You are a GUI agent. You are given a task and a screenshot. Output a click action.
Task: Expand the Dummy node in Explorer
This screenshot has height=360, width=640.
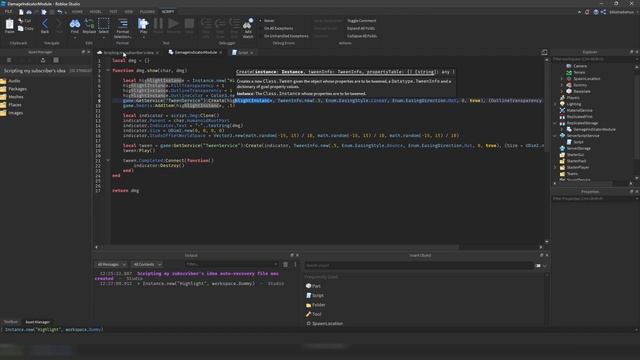point(562,85)
